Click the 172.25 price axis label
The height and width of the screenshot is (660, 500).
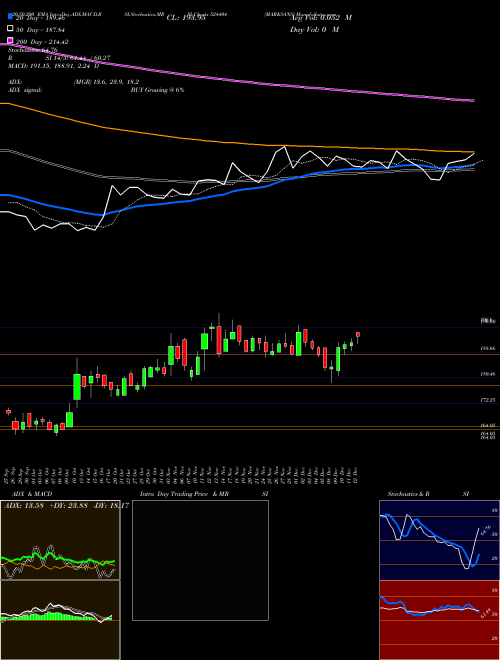click(x=488, y=399)
